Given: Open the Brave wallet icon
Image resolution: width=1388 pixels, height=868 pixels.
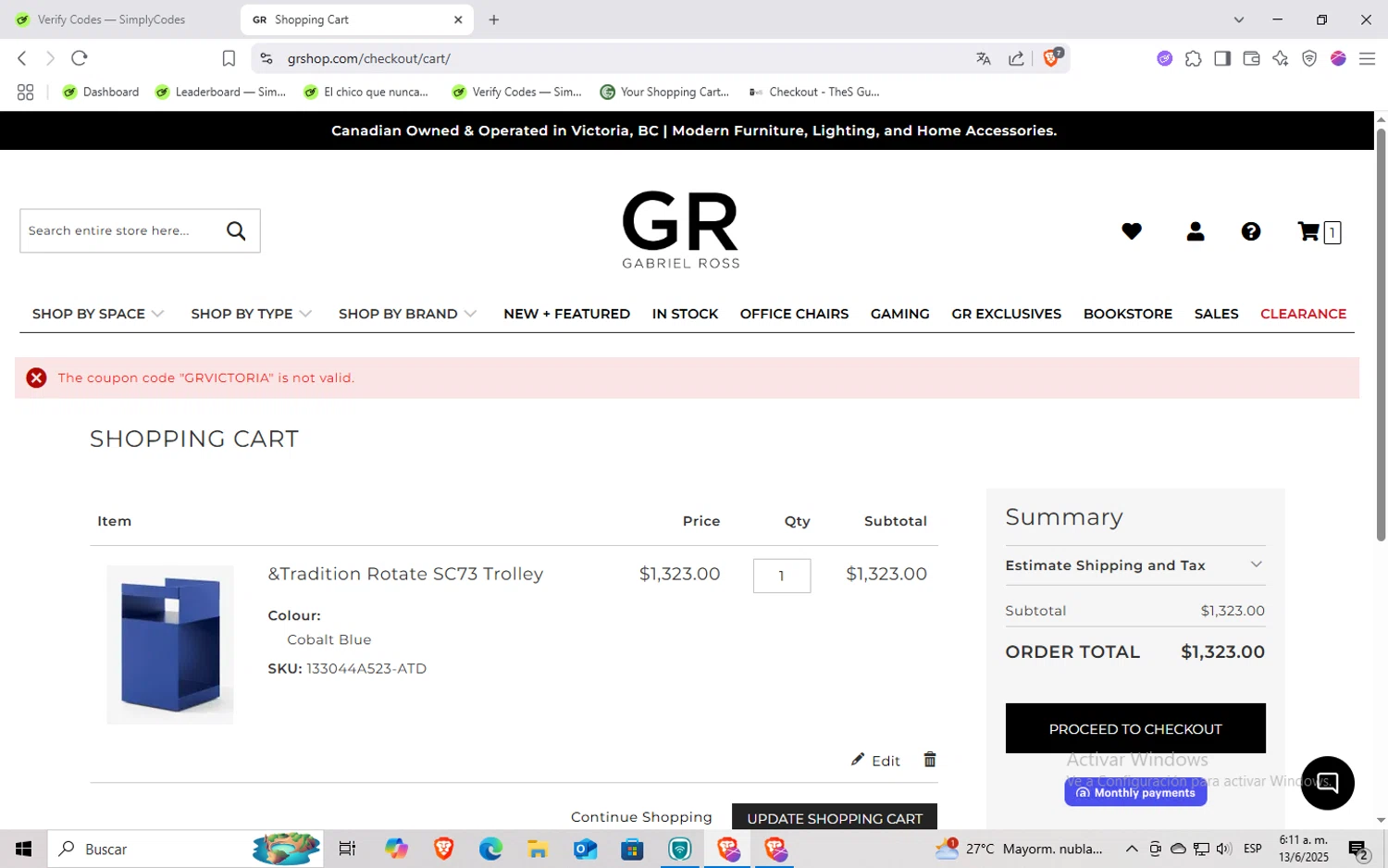Looking at the screenshot, I should tap(1251, 58).
